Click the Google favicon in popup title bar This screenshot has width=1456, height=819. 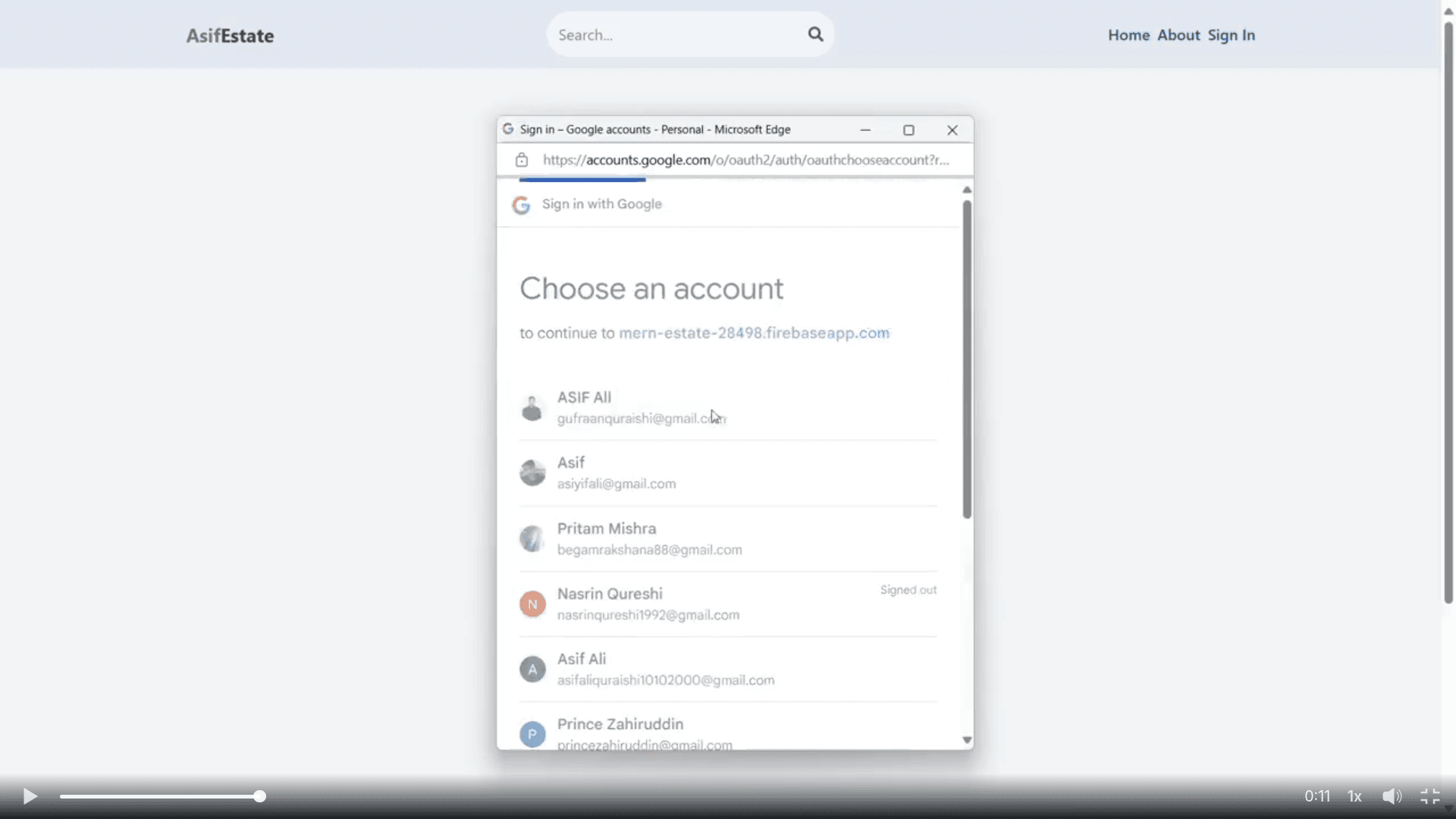[x=508, y=129]
